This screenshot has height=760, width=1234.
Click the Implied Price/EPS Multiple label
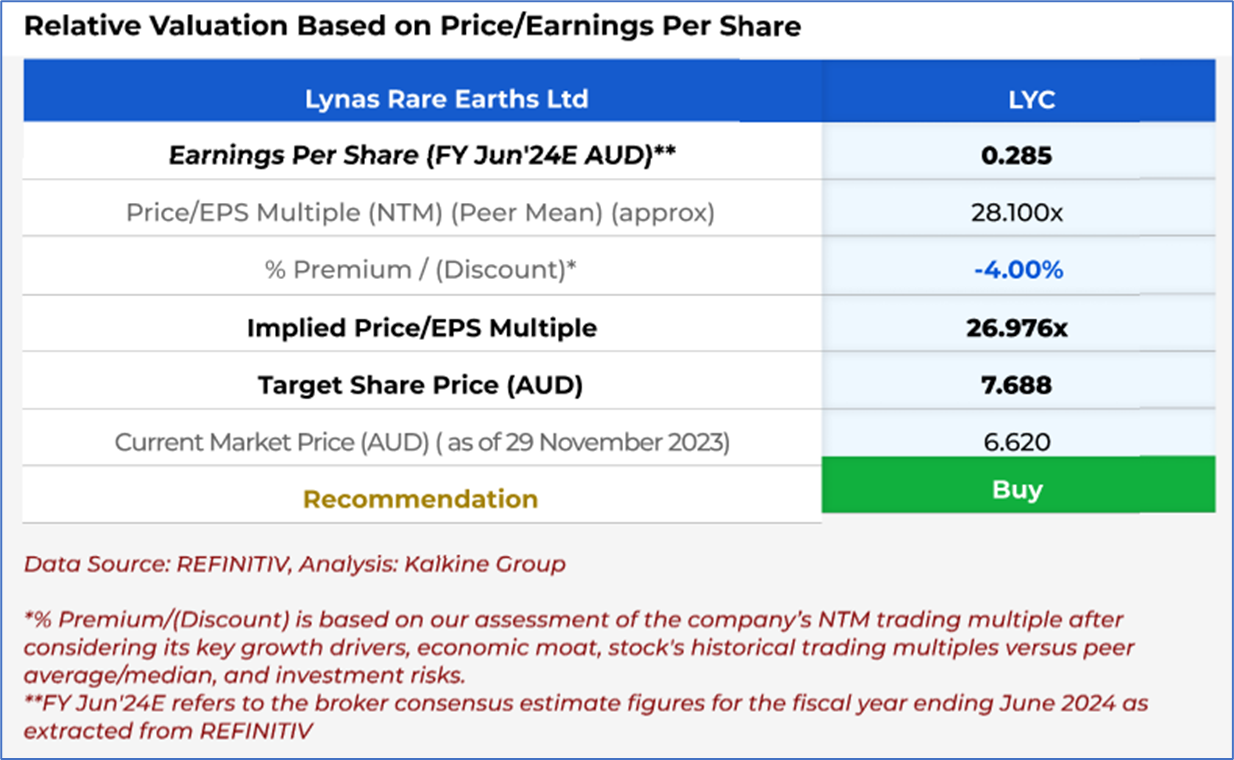pos(421,328)
